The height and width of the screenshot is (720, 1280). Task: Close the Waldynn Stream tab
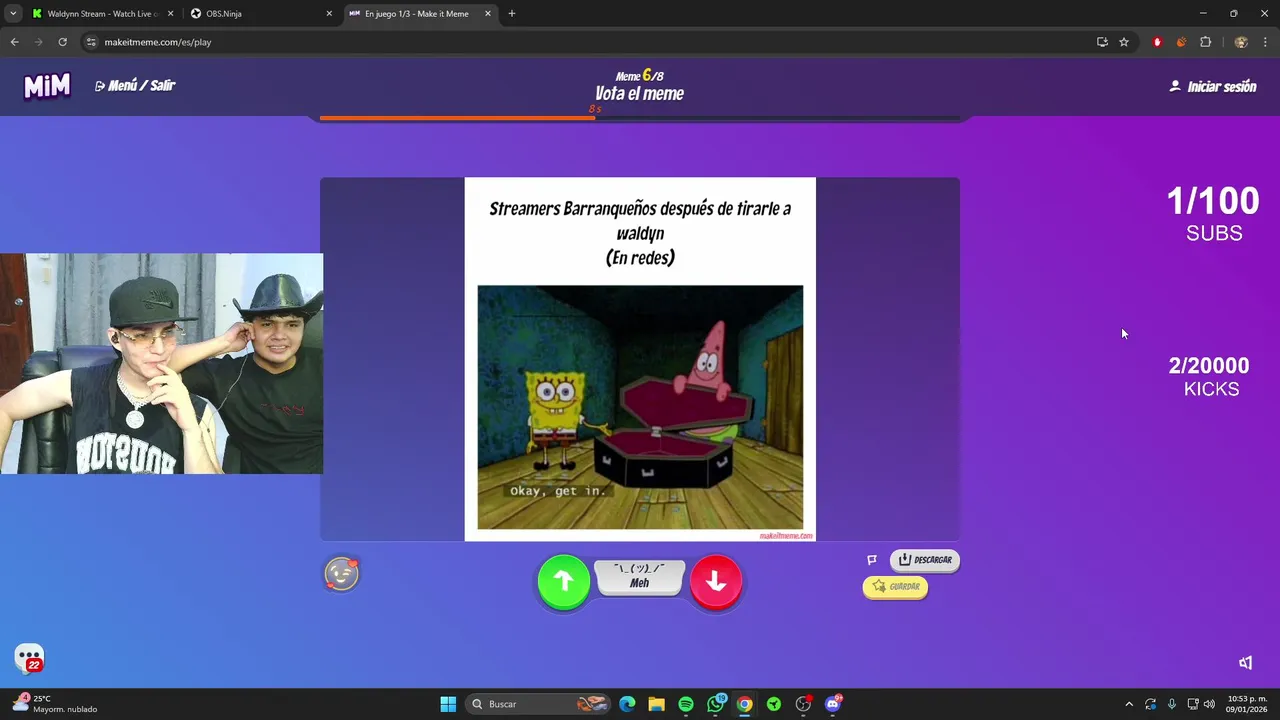(170, 14)
